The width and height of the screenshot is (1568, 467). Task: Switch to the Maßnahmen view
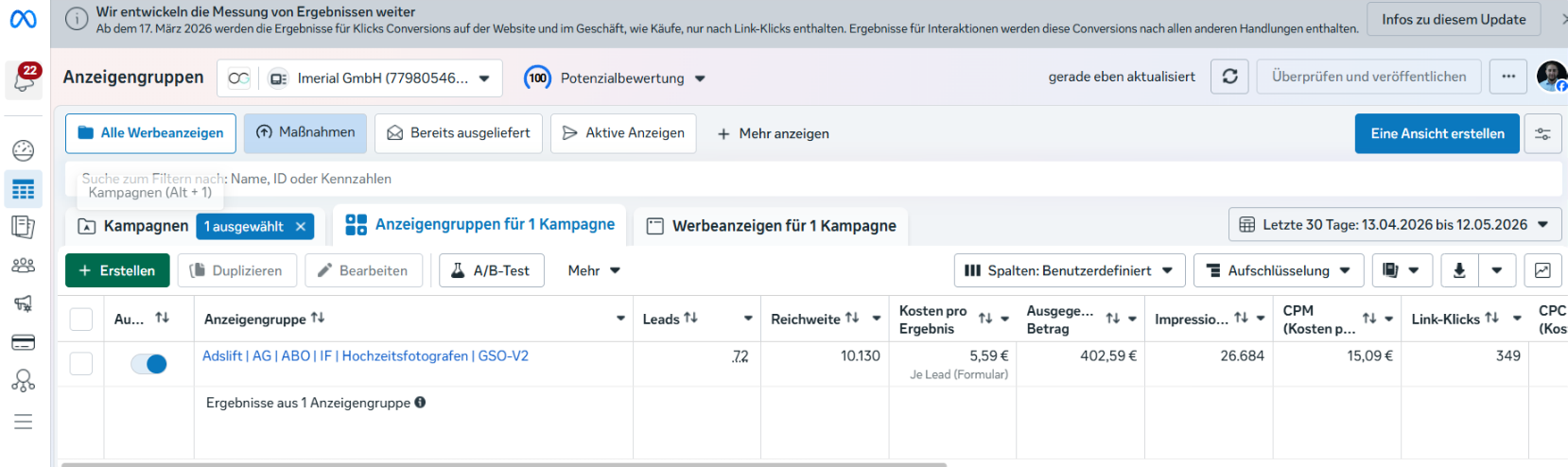coord(305,133)
